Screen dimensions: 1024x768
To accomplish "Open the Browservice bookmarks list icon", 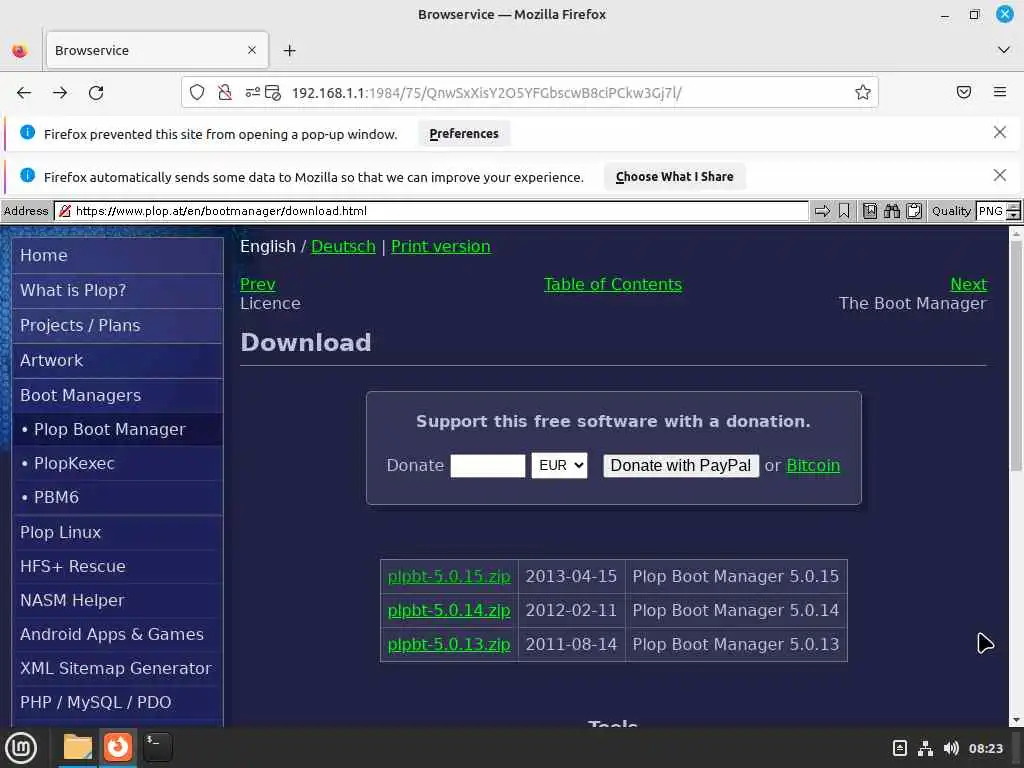I will coord(870,211).
